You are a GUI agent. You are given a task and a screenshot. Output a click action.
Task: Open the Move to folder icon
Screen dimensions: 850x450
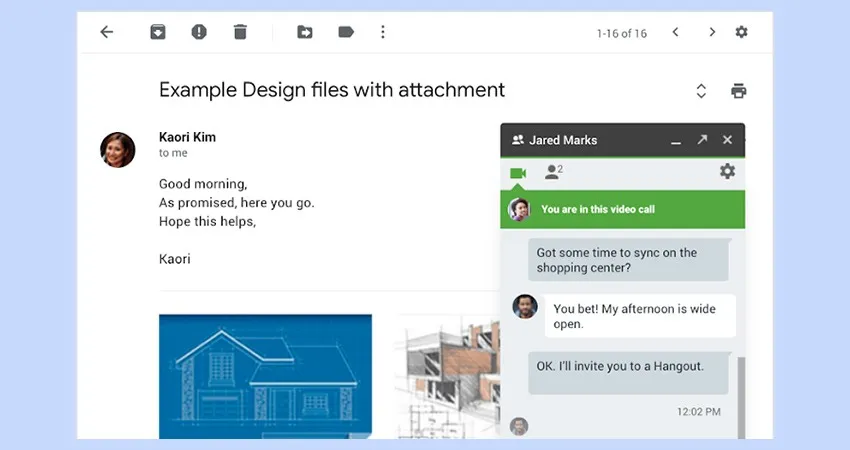305,32
